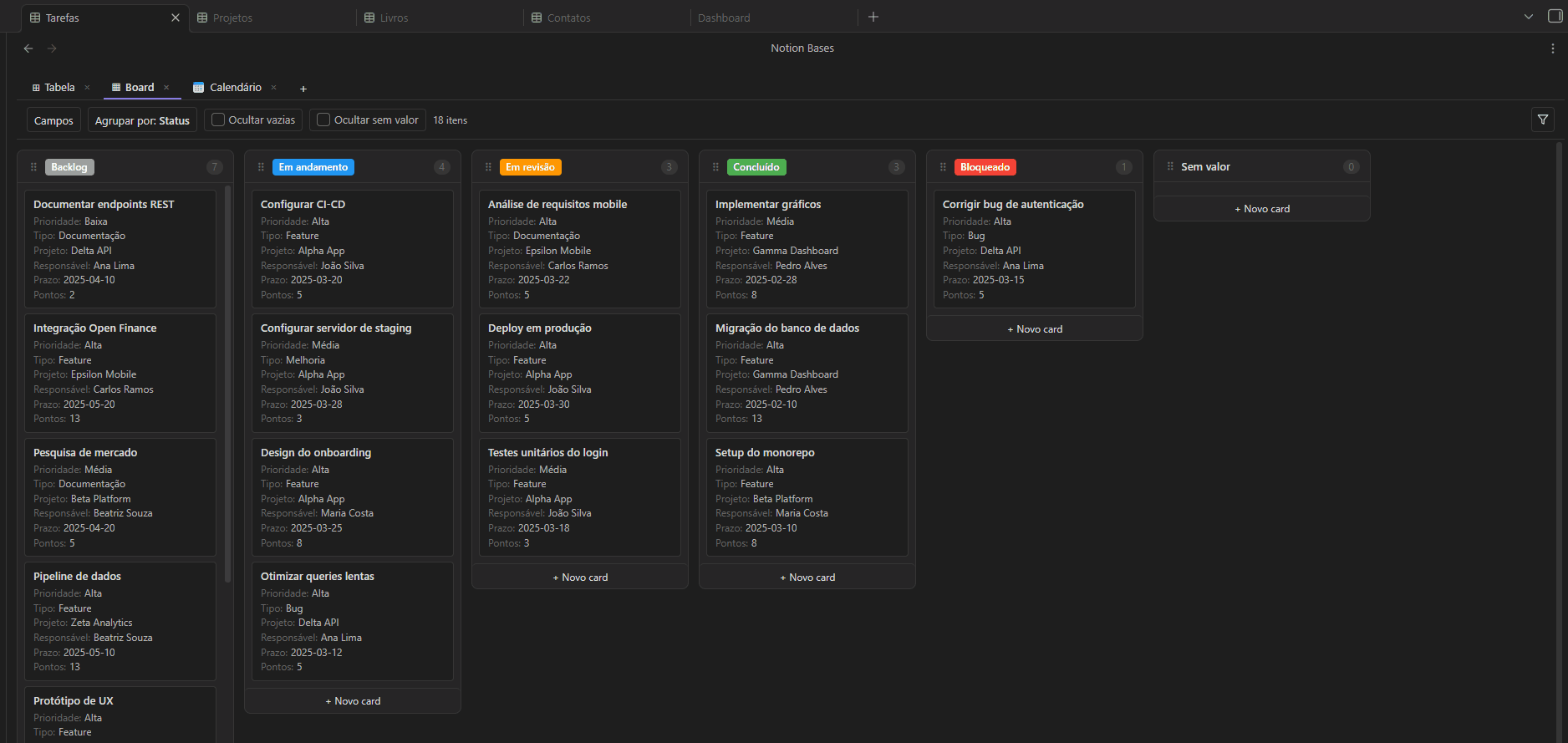Grab the Bloqueado column drag handle
1568x743 pixels.
[943, 167]
